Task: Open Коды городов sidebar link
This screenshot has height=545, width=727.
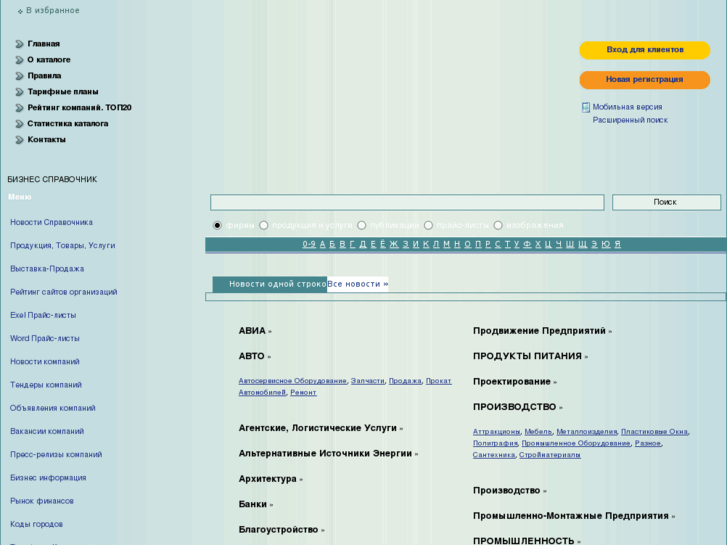Action: click(x=36, y=524)
